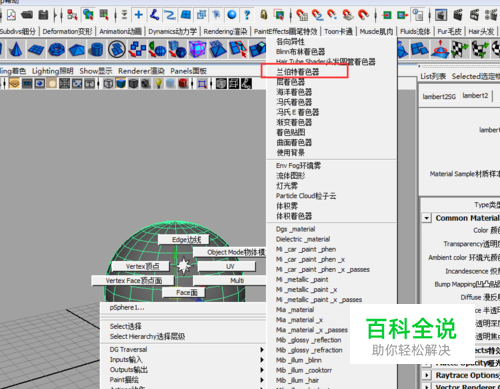Open the Lighting viewport menu
This screenshot has height=389, width=500.
point(53,71)
